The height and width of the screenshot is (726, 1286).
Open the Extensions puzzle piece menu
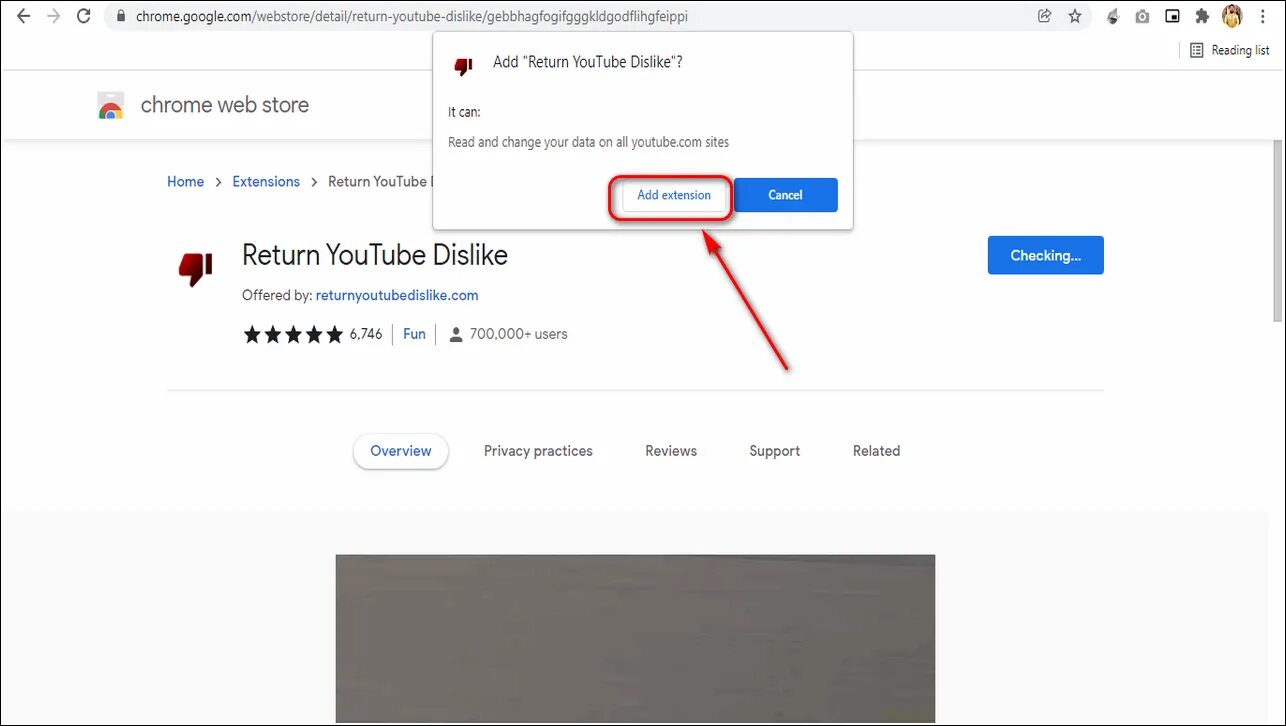tap(1202, 16)
